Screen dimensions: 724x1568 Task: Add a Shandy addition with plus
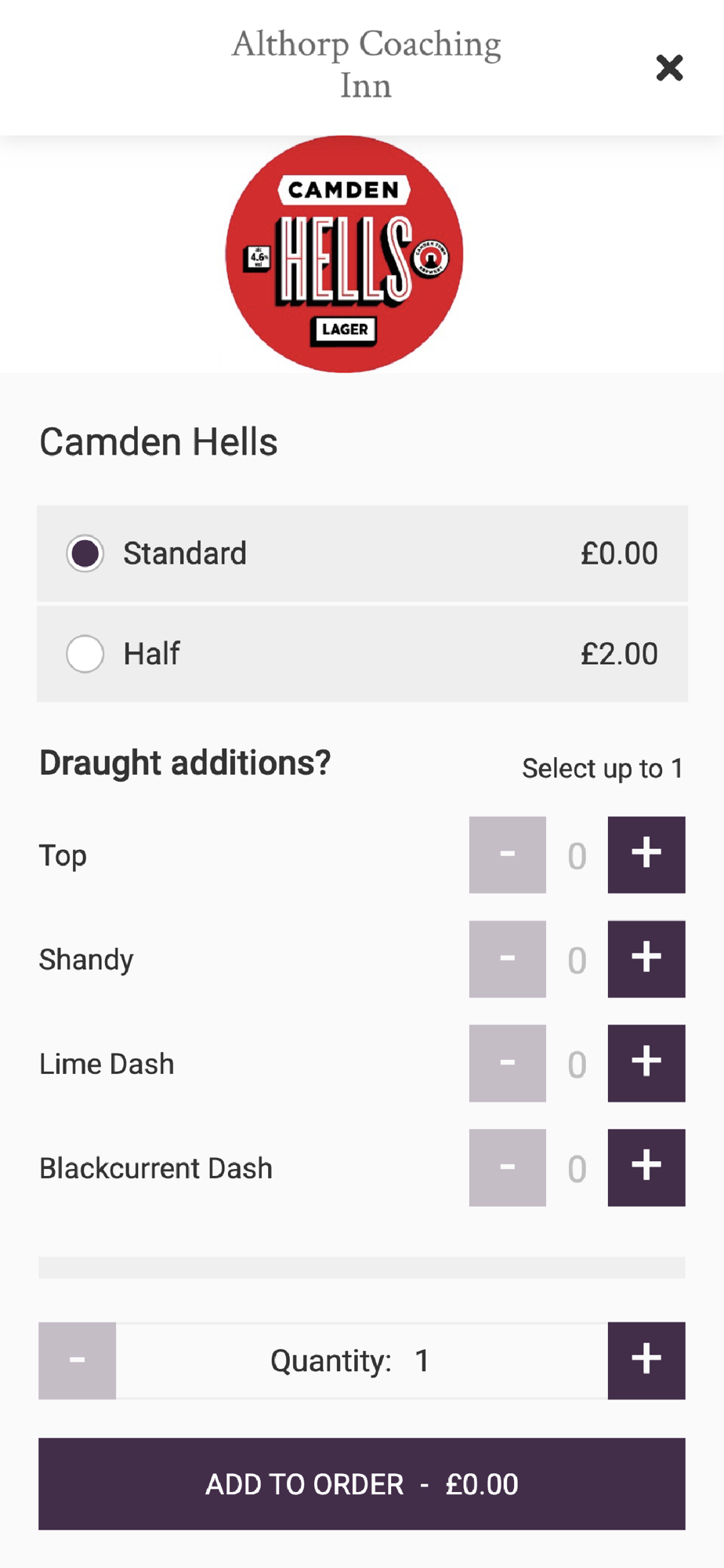[646, 959]
